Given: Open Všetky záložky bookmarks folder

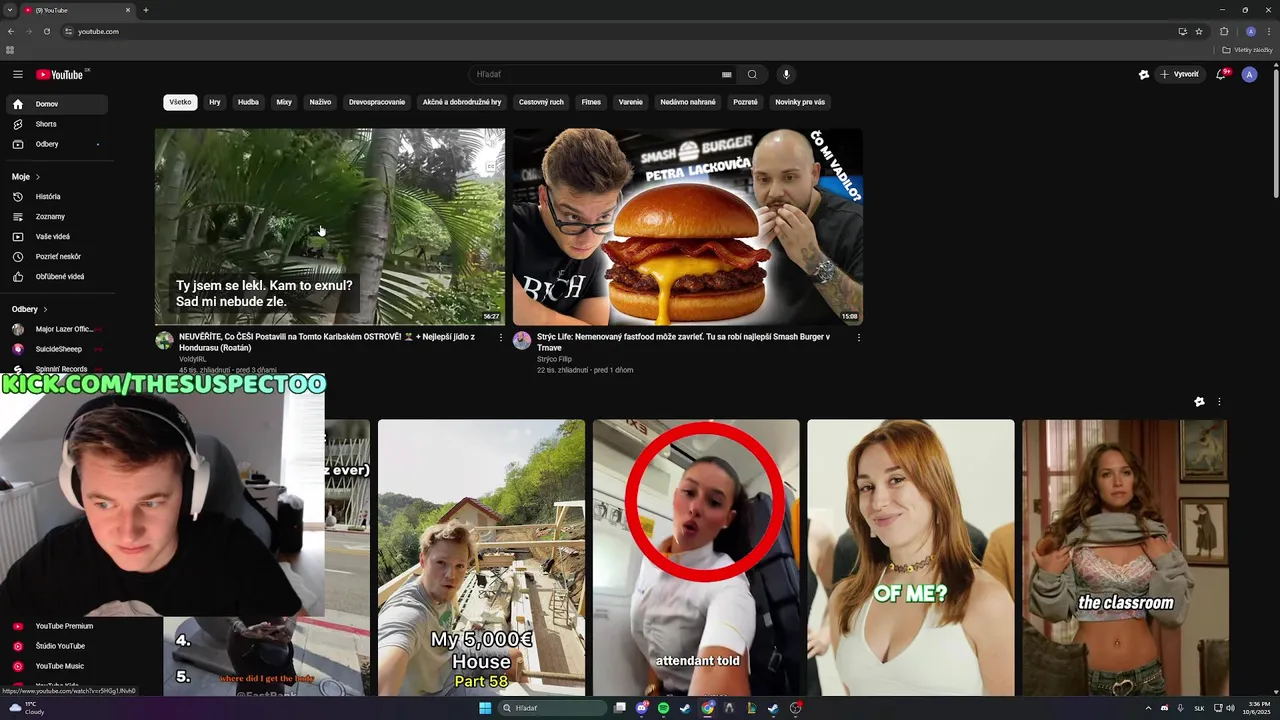Looking at the screenshot, I should tap(1247, 50).
